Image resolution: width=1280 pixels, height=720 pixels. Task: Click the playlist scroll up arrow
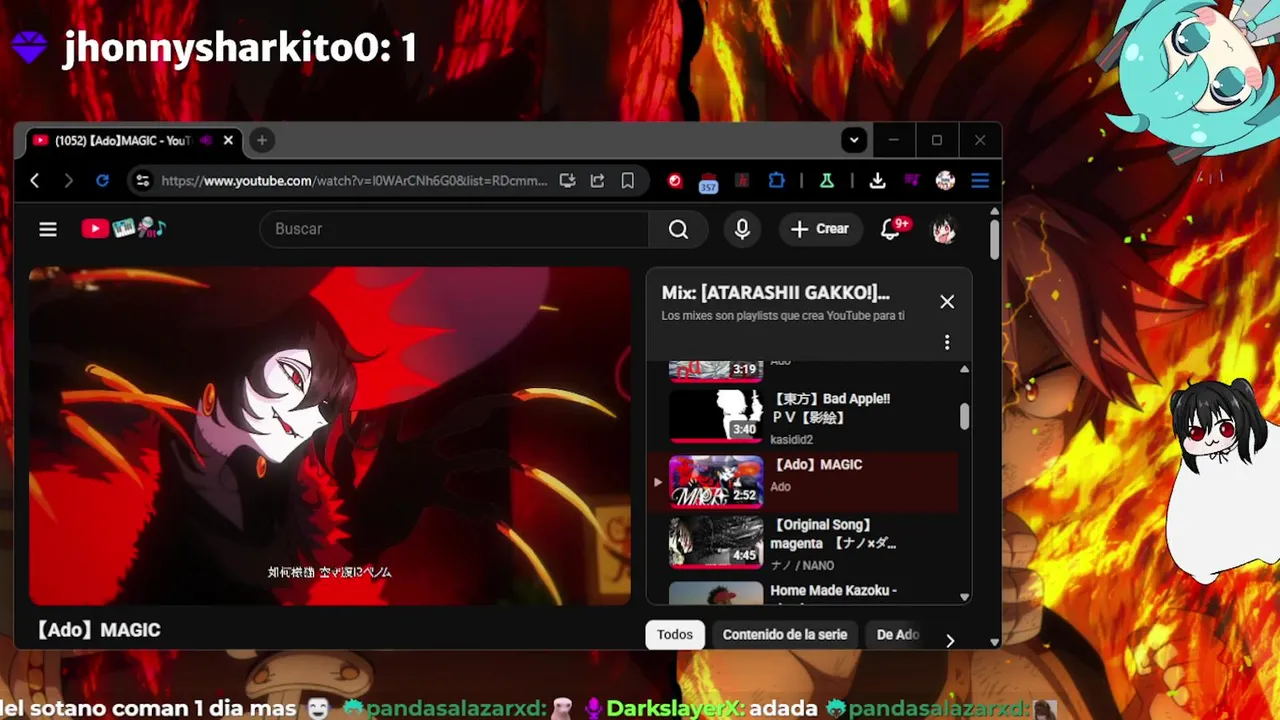pos(964,369)
